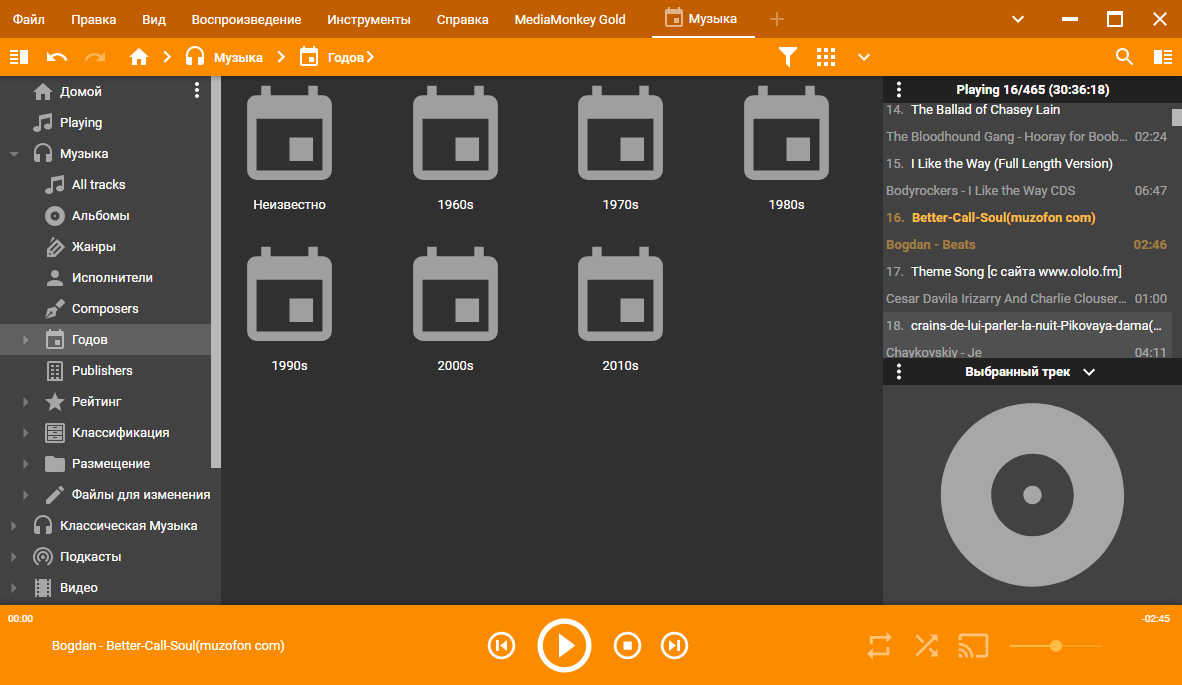Open the Правка menu
The image size is (1182, 685).
93,20
